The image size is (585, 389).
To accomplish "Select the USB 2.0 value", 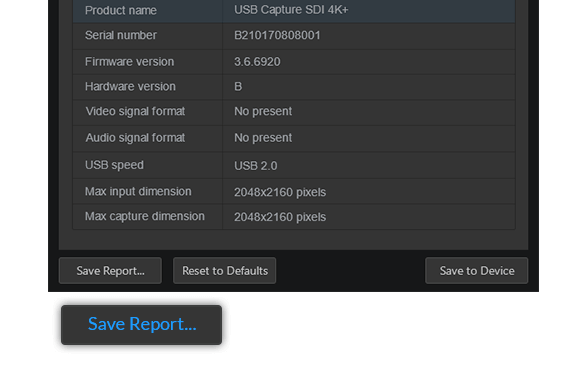I will [x=256, y=166].
